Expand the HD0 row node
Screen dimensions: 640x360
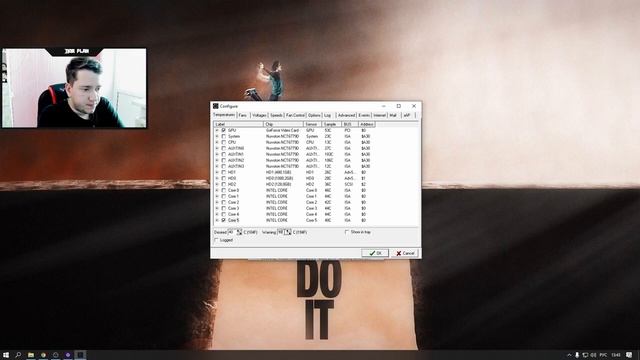217,178
